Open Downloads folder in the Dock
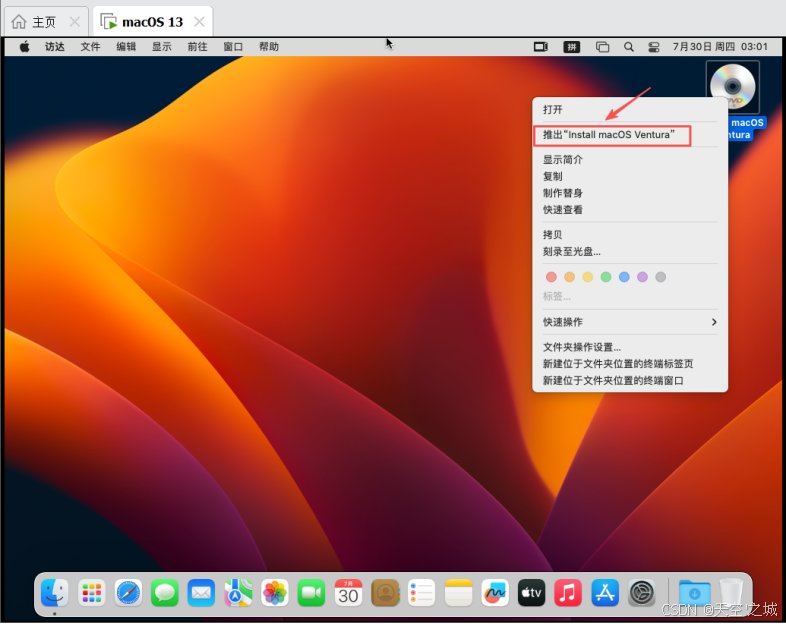The width and height of the screenshot is (786, 624). [x=694, y=593]
